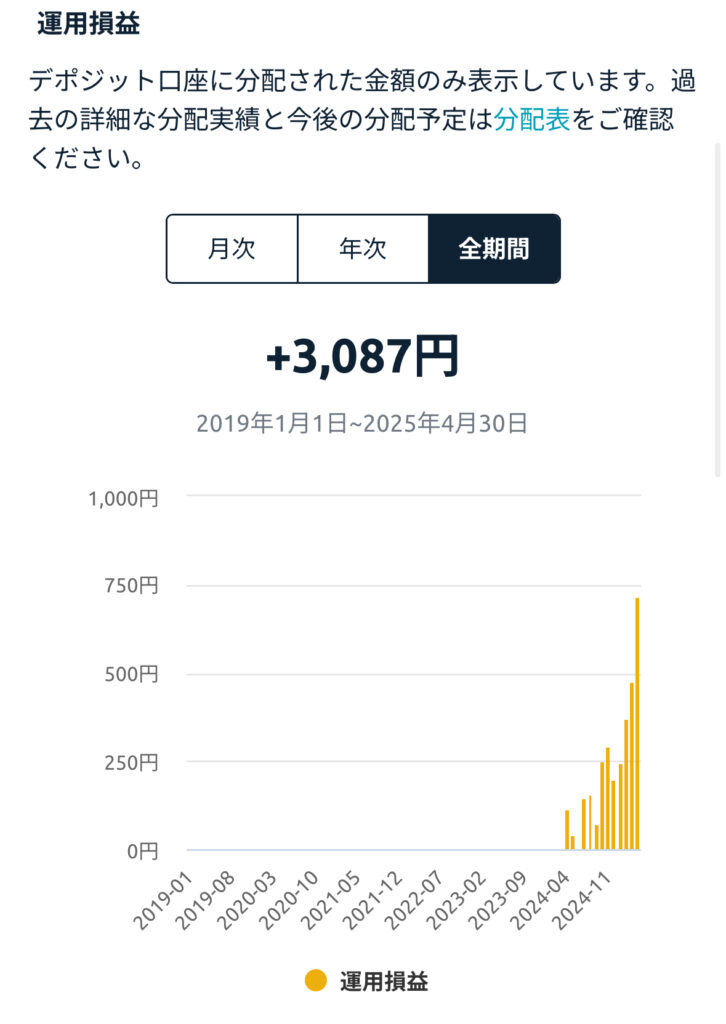Viewport: 726px width, 1024px height.
Task: Click the first orange bar near 2024-04
Action: point(567,829)
